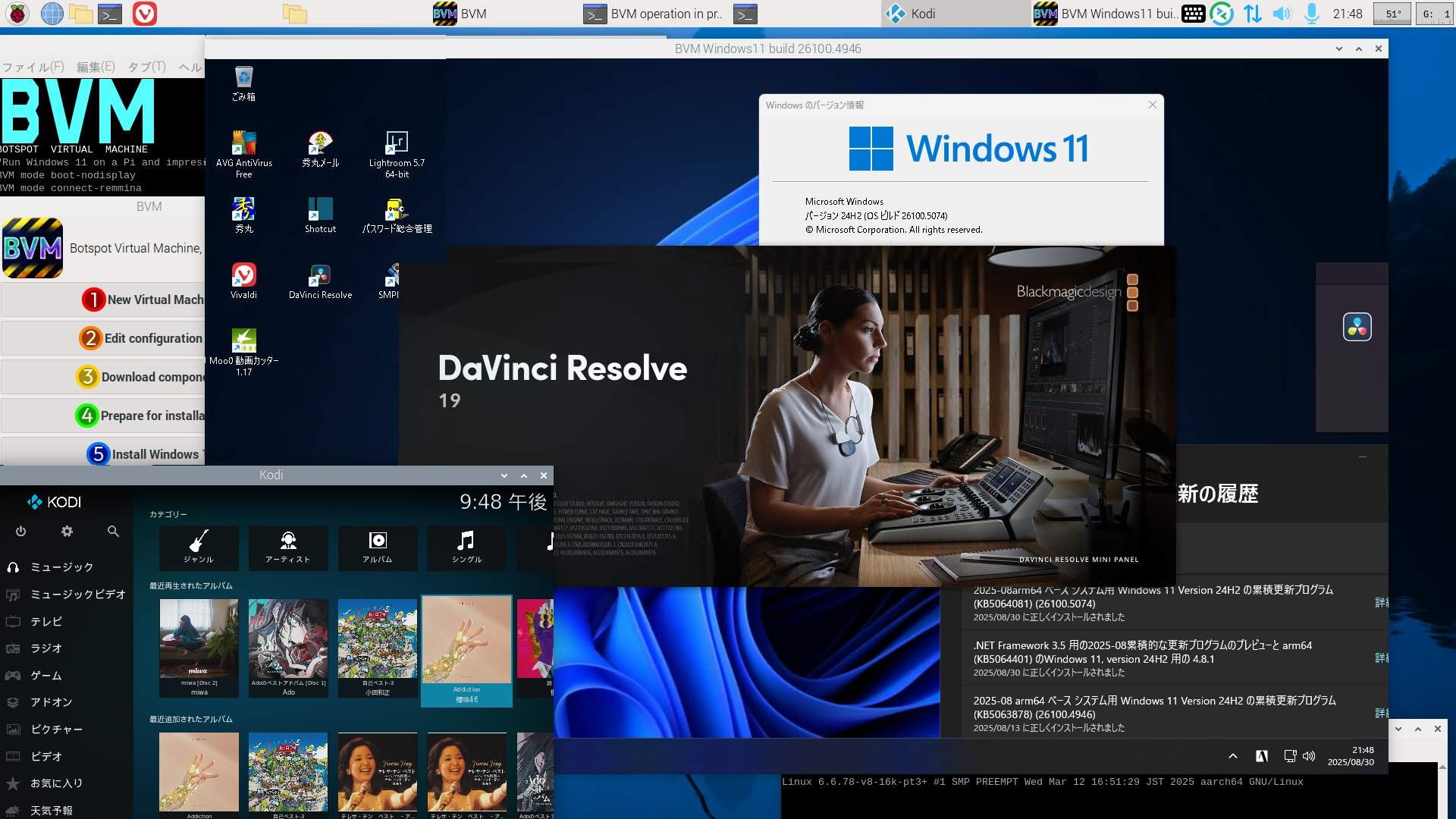Open the Raspberry Pi main menu
The height and width of the screenshot is (819, 1456).
click(x=17, y=13)
